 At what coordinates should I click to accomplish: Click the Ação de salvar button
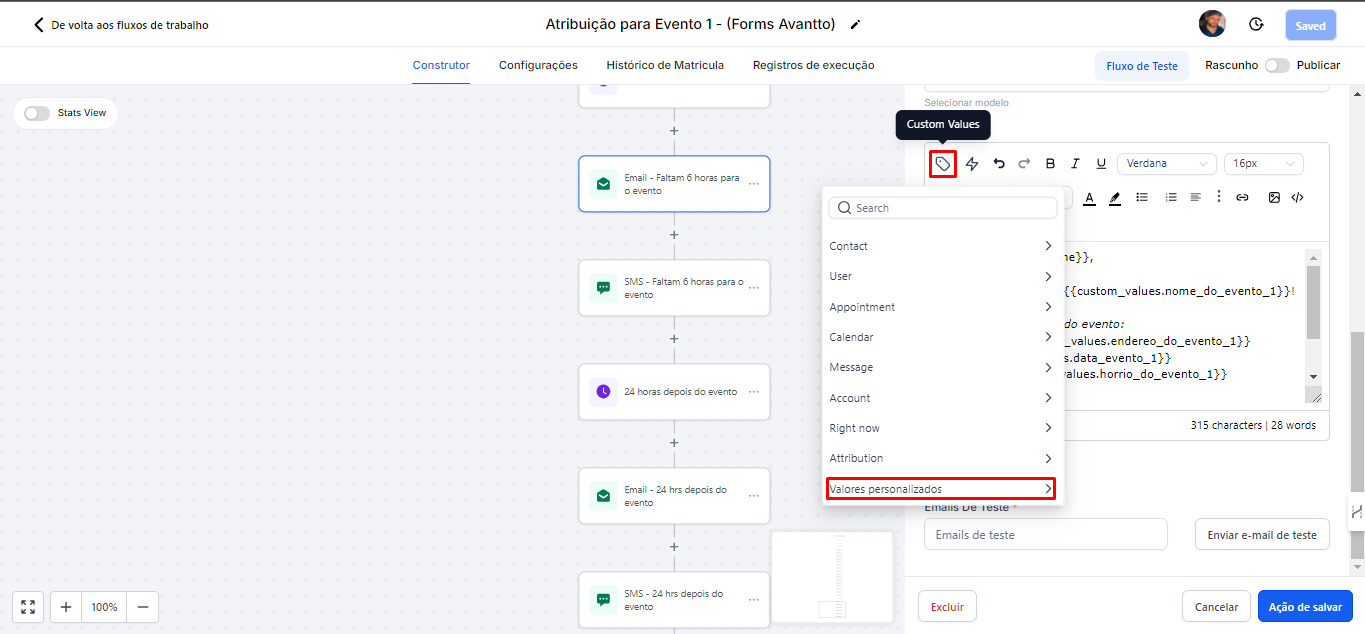click(x=1304, y=607)
